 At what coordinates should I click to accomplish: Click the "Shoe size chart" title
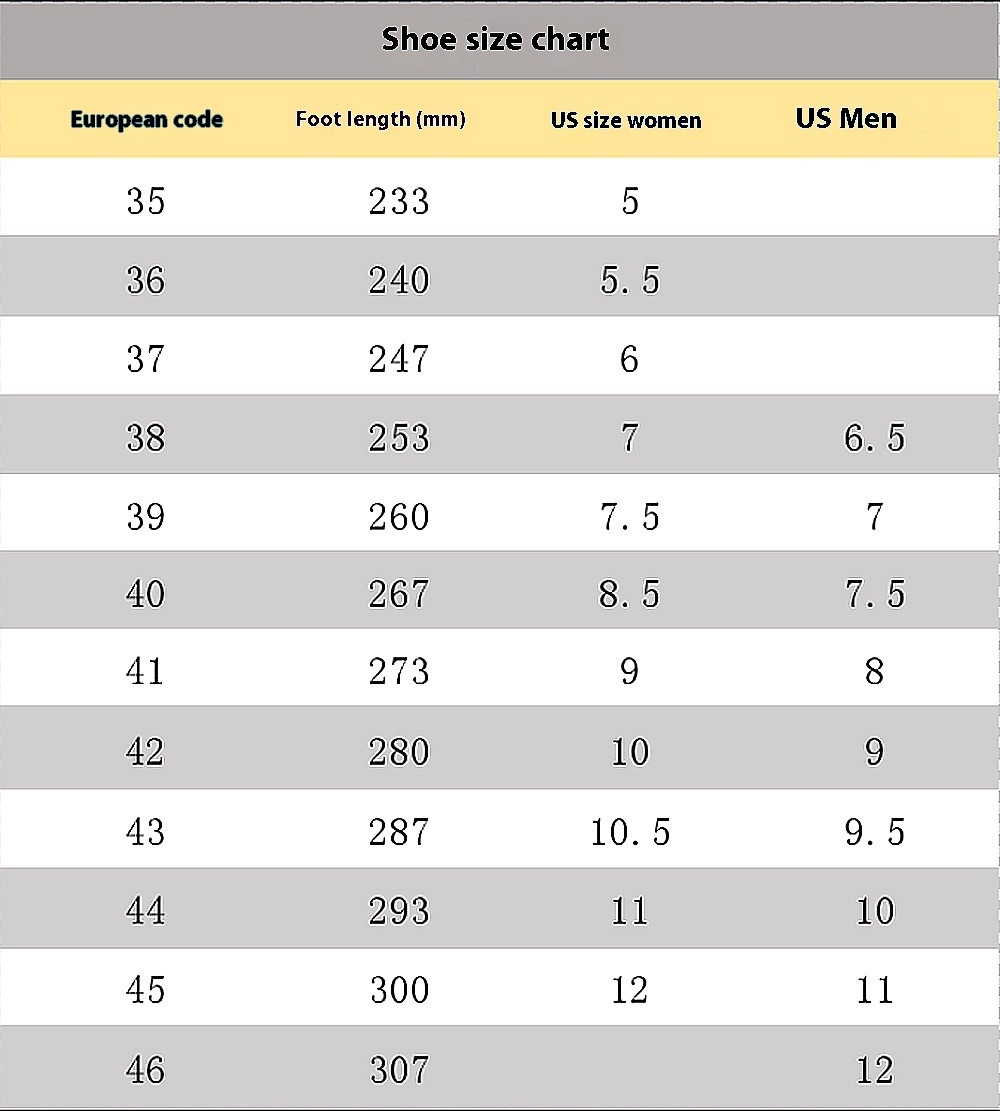[x=495, y=40]
